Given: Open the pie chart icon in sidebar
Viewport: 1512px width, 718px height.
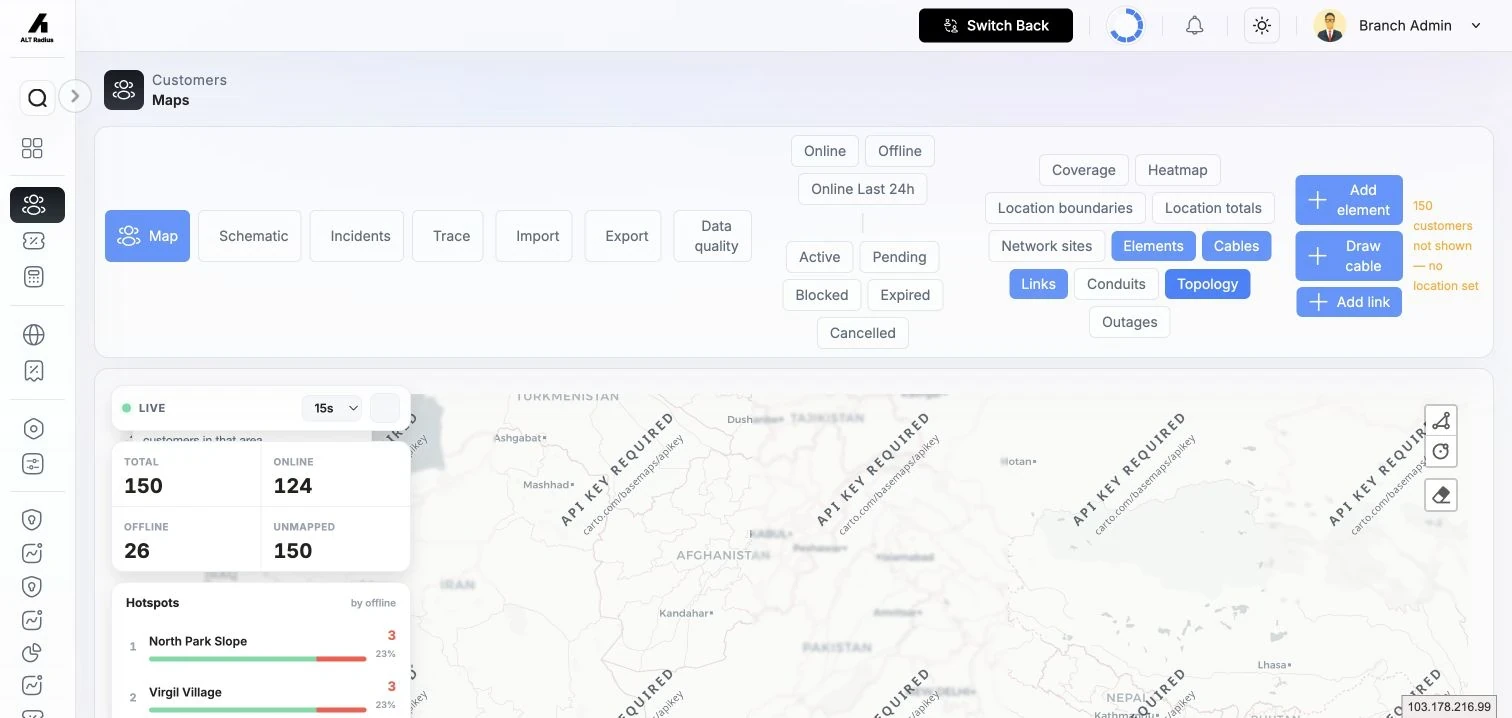Looking at the screenshot, I should click(x=33, y=653).
